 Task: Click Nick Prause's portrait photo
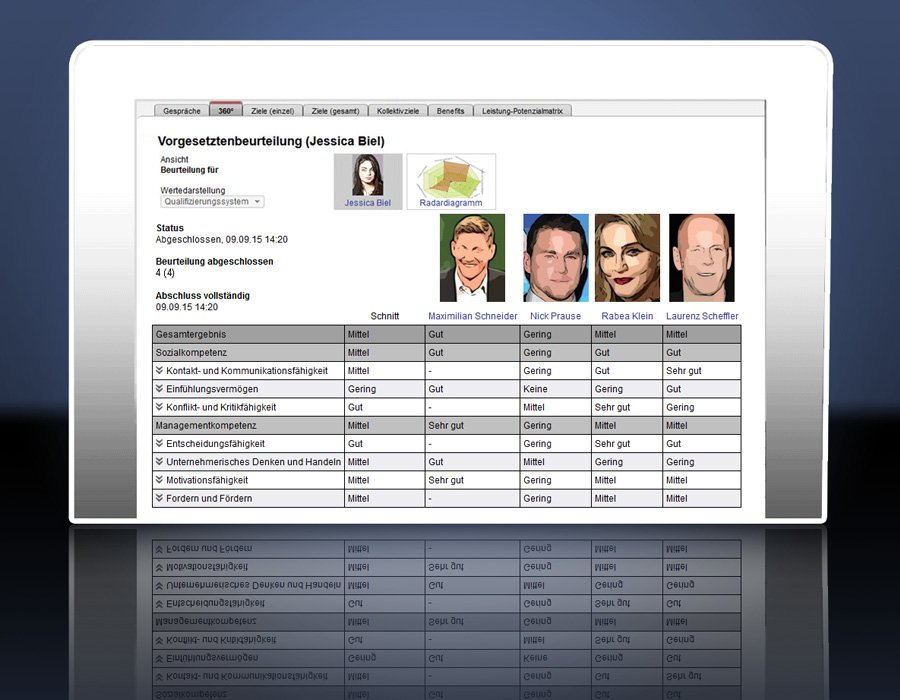555,257
